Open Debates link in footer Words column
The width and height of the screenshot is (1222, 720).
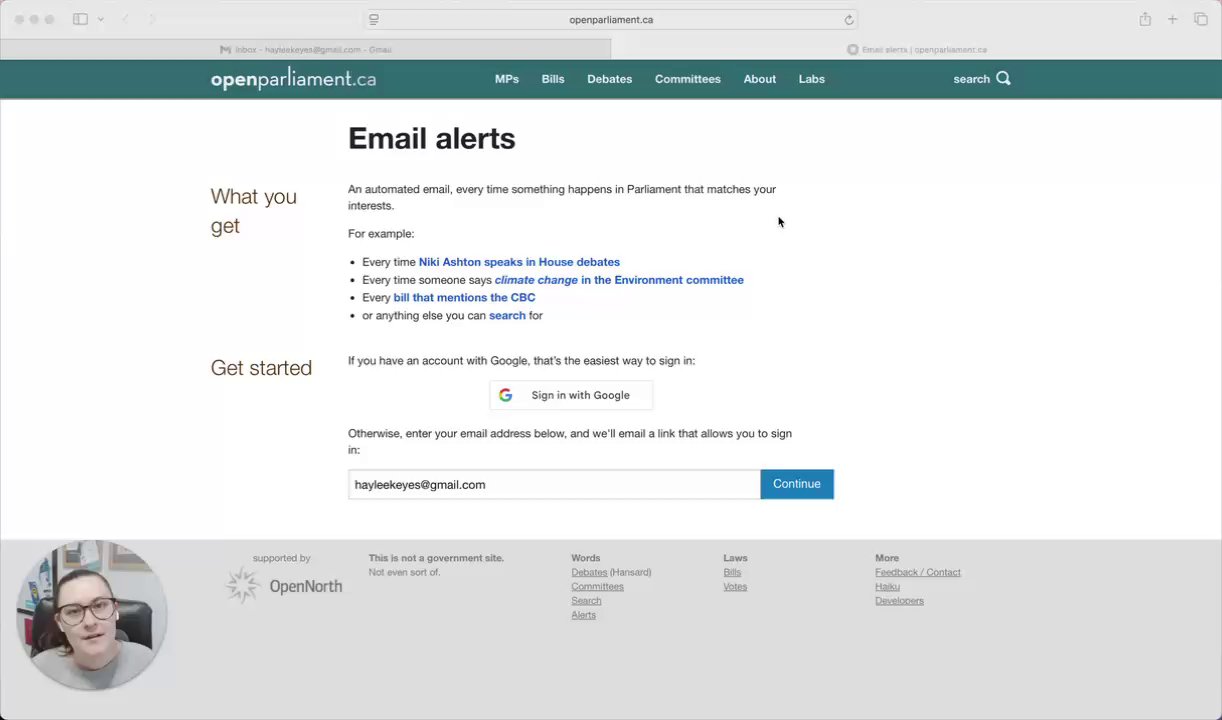[x=589, y=572]
